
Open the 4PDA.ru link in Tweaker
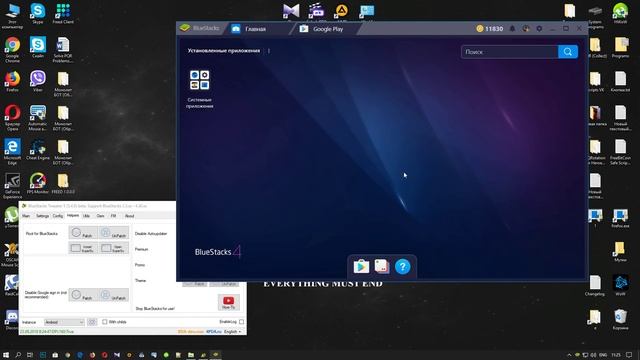pyautogui.click(x=213, y=332)
